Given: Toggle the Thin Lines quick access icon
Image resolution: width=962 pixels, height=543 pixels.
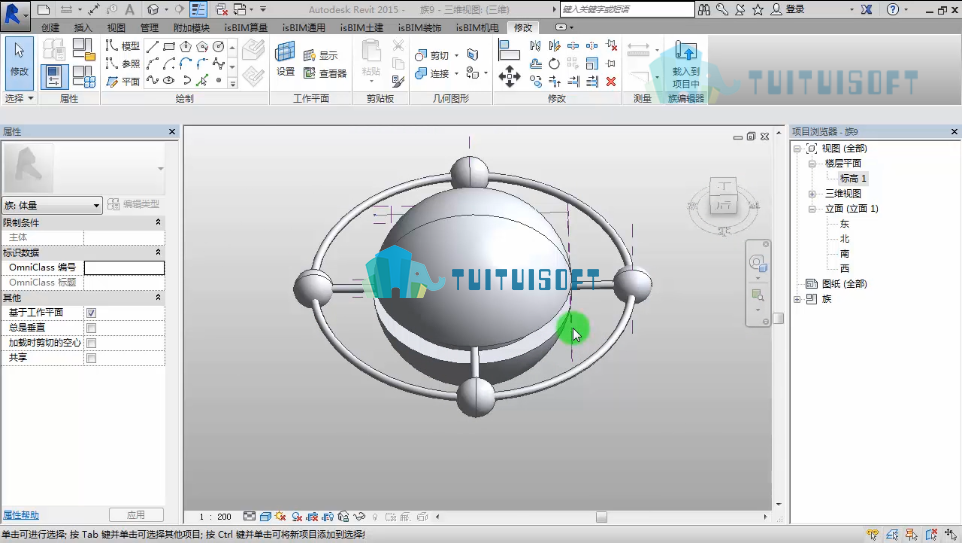Looking at the screenshot, I should (198, 9).
